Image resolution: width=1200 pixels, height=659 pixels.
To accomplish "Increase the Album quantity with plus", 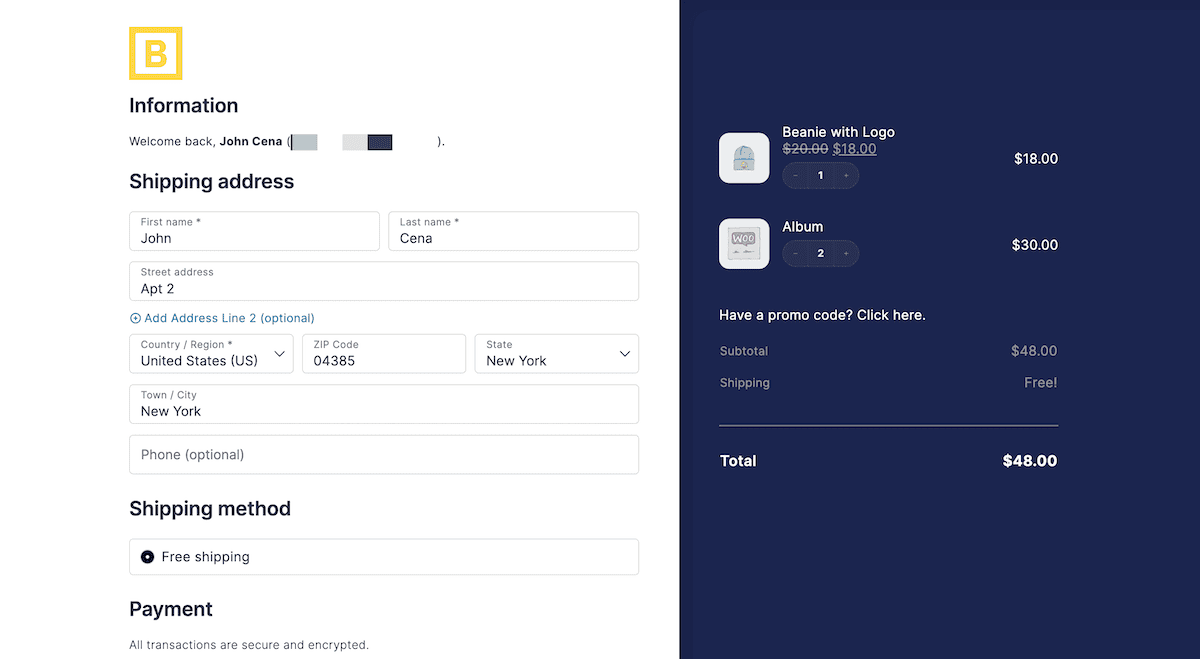I will 846,254.
